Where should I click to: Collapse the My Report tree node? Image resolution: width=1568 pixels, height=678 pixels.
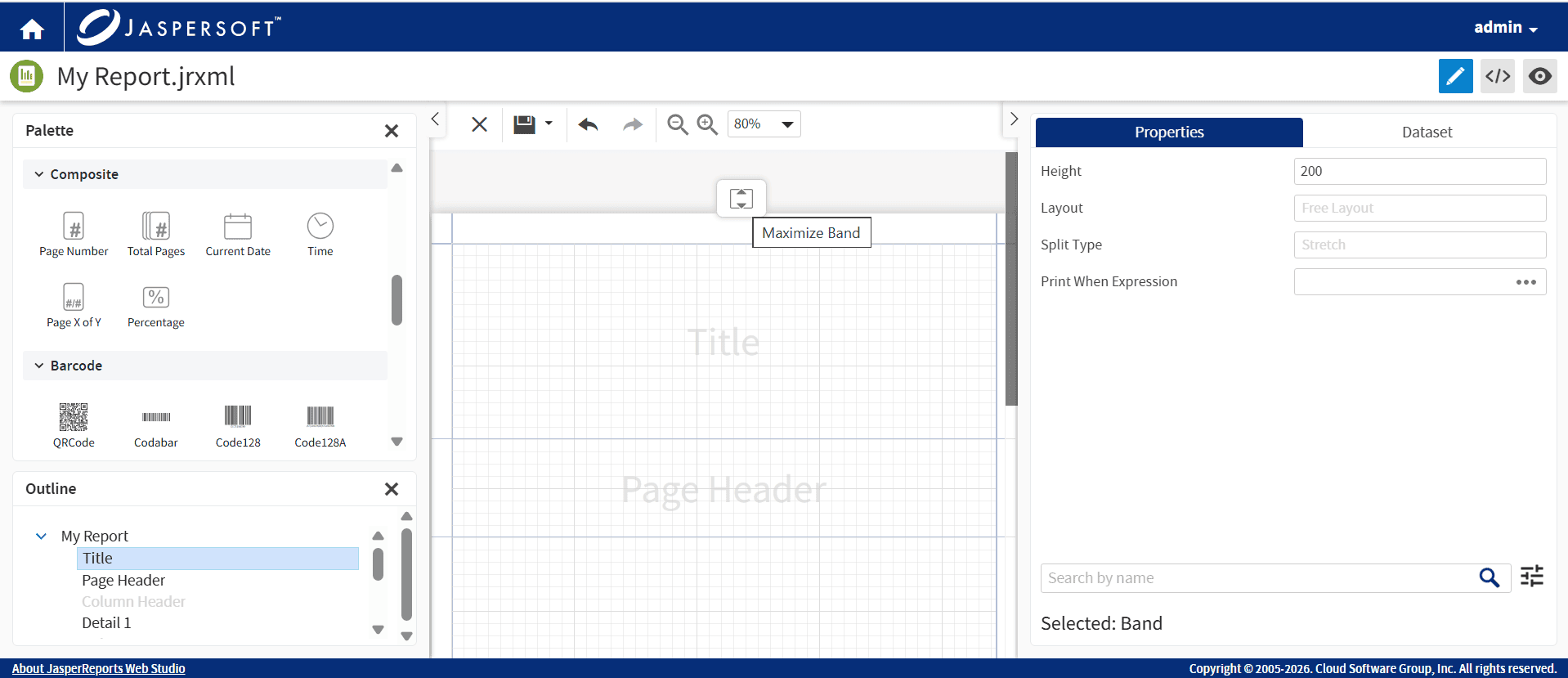(41, 537)
